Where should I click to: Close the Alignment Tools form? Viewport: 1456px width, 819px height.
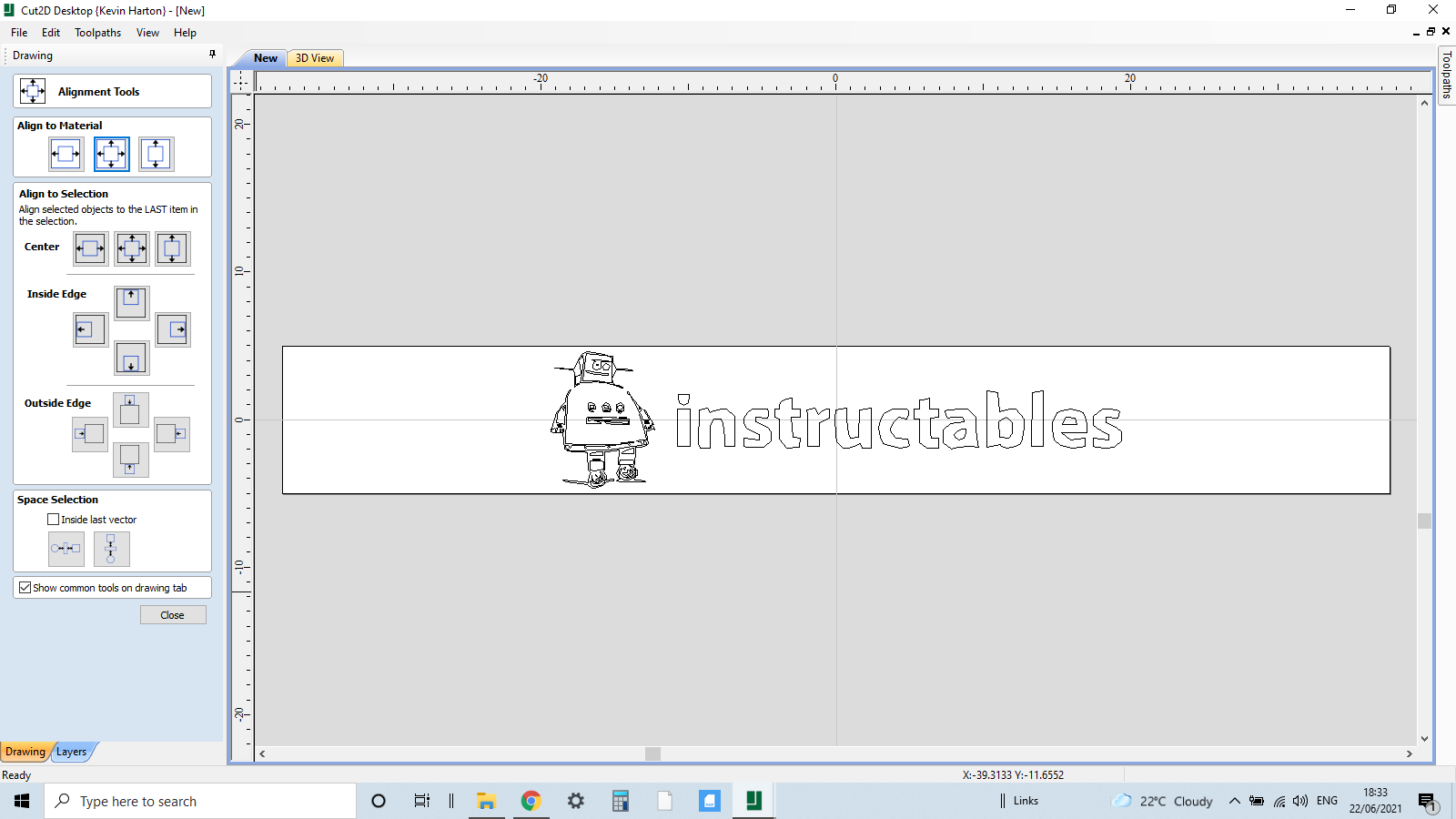tap(173, 615)
